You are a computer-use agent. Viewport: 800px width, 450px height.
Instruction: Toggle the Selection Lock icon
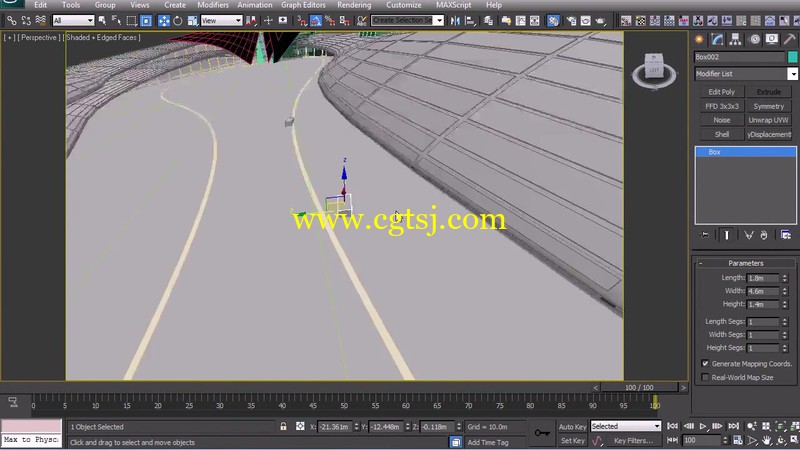(x=283, y=427)
